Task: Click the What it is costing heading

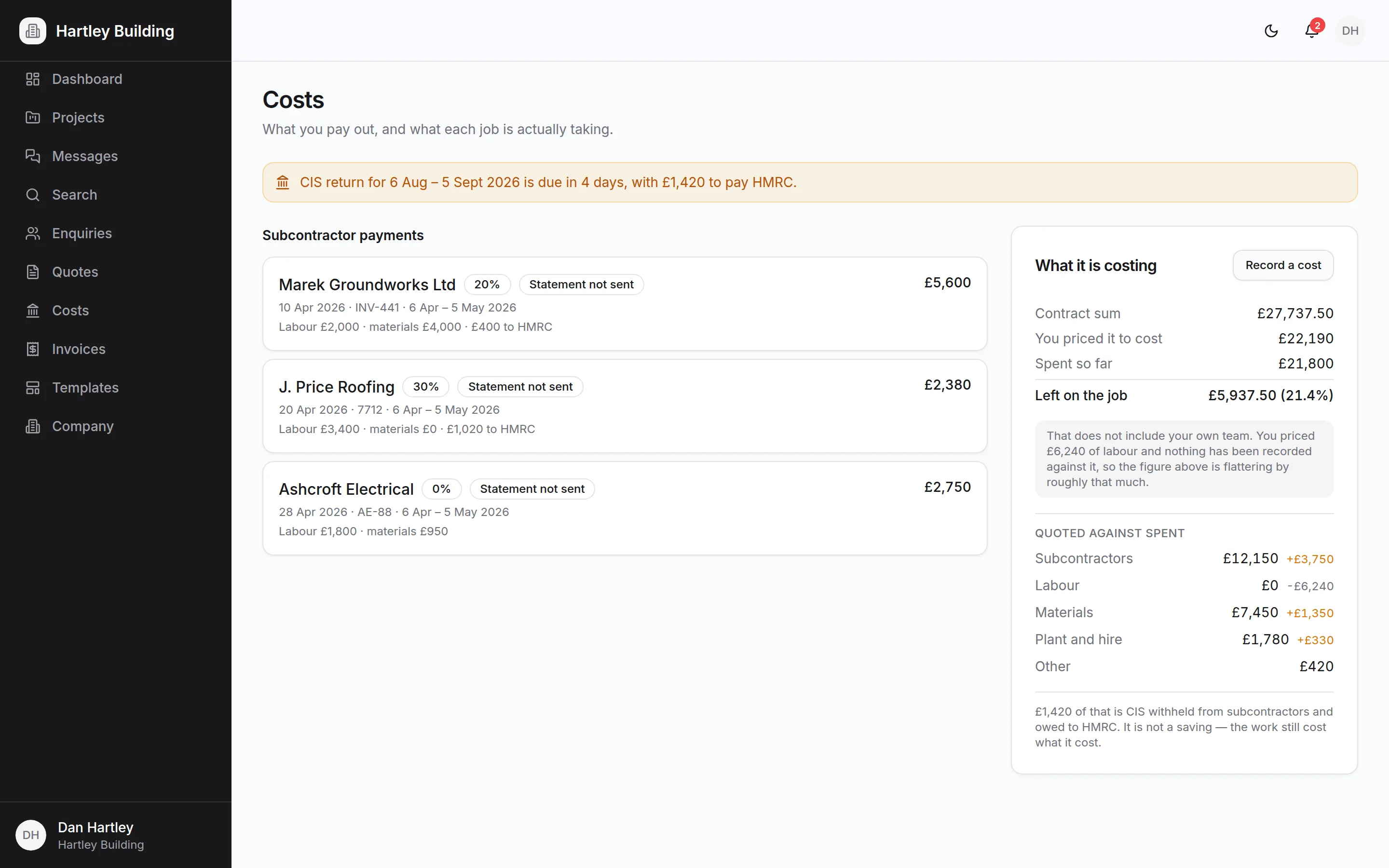Action: click(1095, 265)
